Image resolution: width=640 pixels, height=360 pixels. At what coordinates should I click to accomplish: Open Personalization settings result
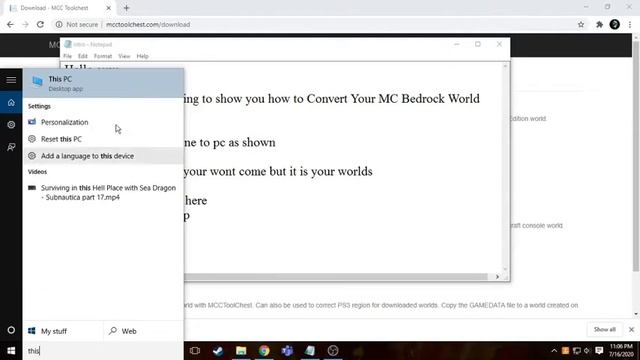click(103, 122)
